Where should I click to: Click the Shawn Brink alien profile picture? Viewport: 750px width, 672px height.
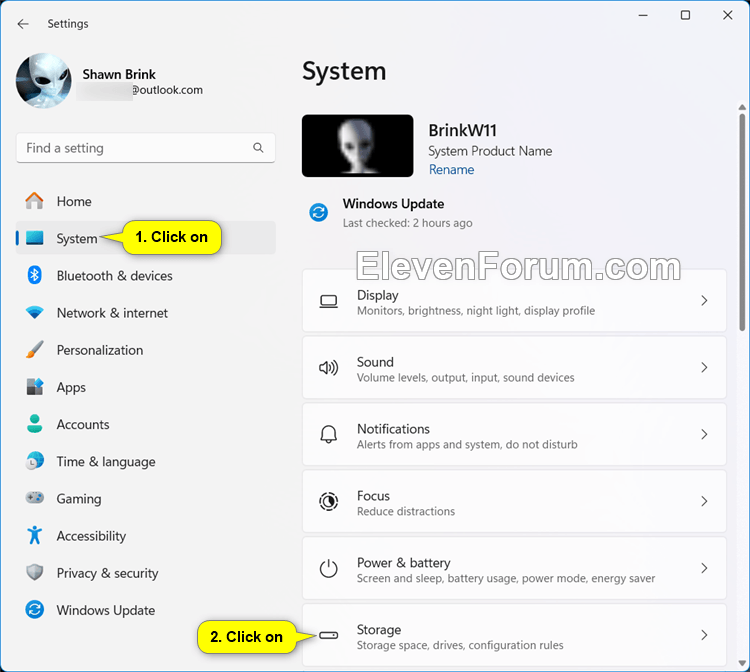[x=44, y=80]
